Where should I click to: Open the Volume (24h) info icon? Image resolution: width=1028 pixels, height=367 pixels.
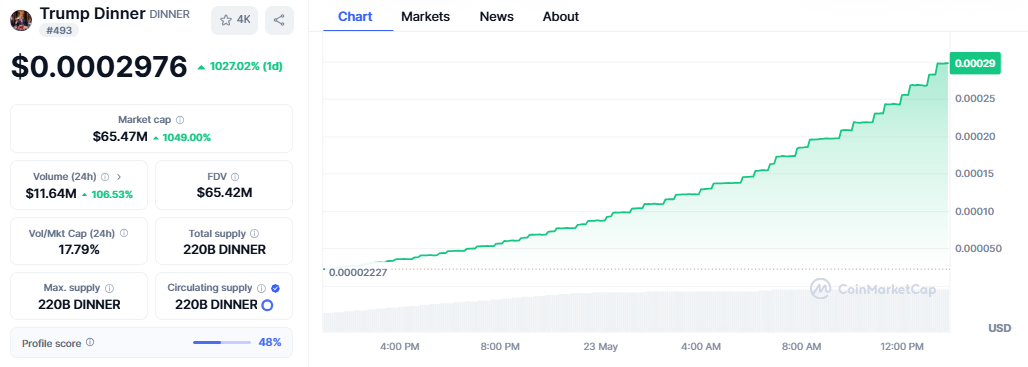106,177
